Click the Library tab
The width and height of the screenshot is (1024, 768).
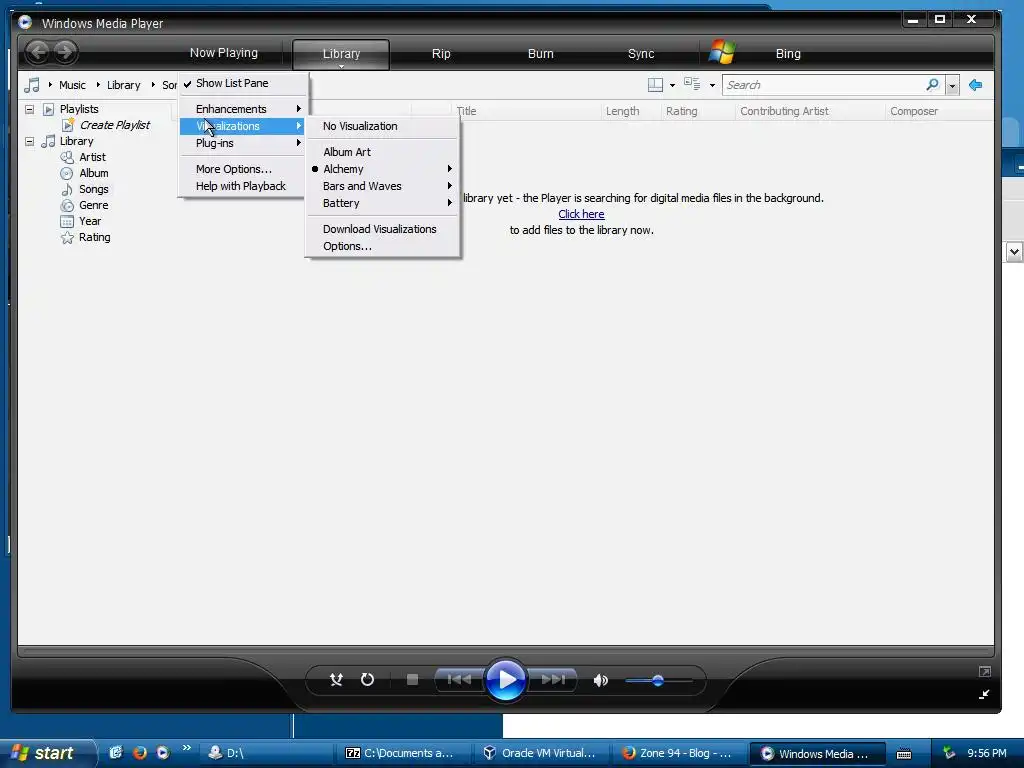point(341,54)
